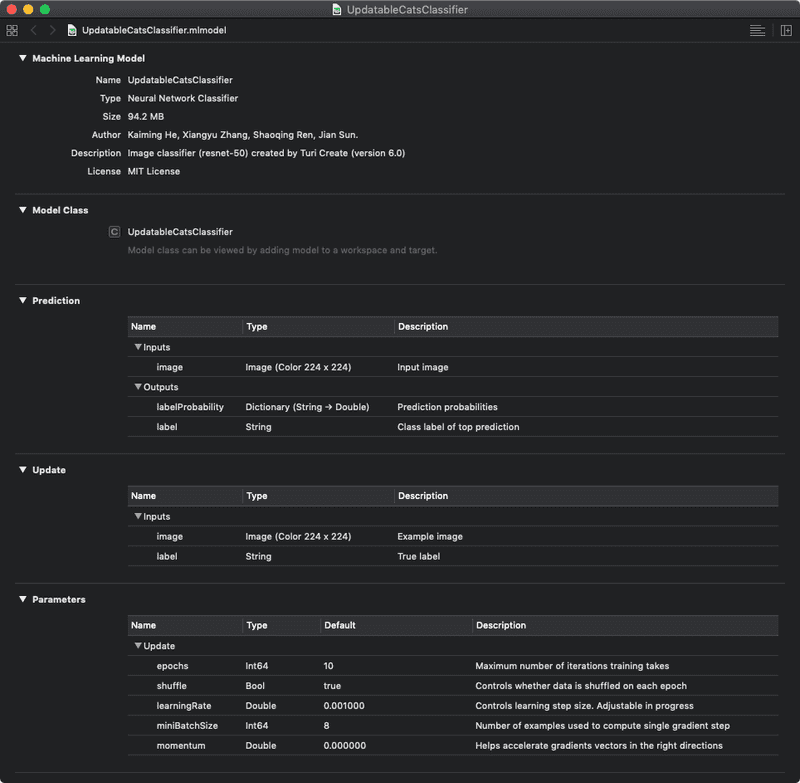Collapse the Prediction section
This screenshot has height=783, width=800.
[22, 300]
